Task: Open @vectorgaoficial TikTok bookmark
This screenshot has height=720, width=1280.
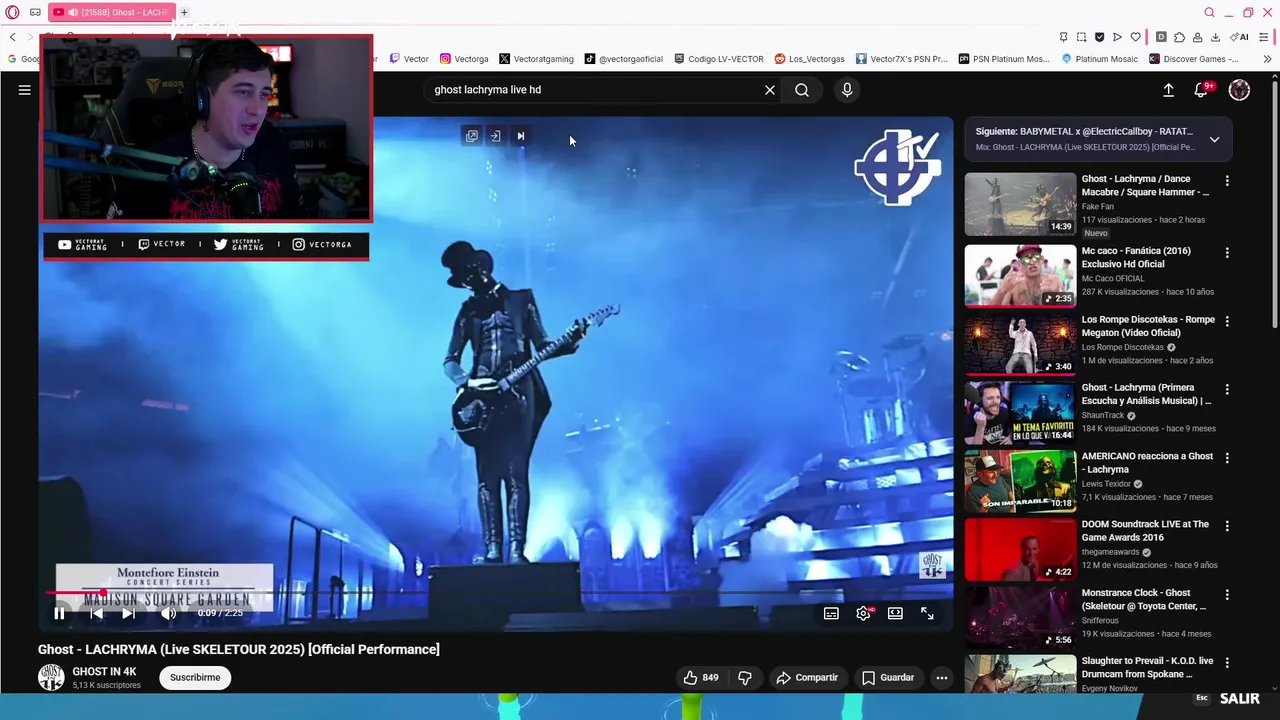Action: (x=624, y=59)
